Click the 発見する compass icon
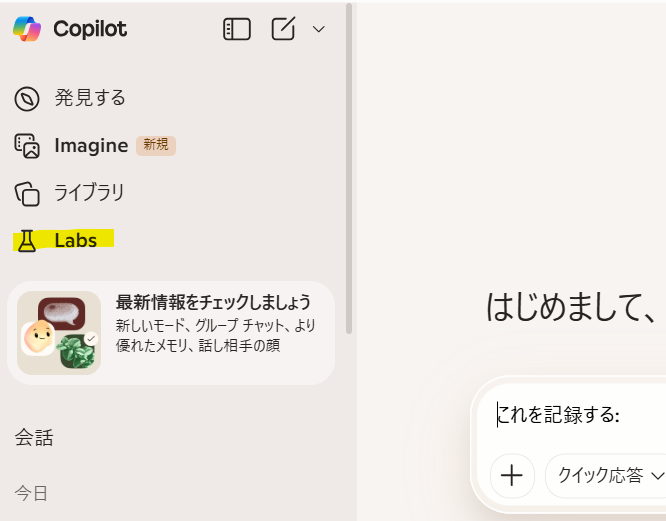666x521 pixels. 27,98
